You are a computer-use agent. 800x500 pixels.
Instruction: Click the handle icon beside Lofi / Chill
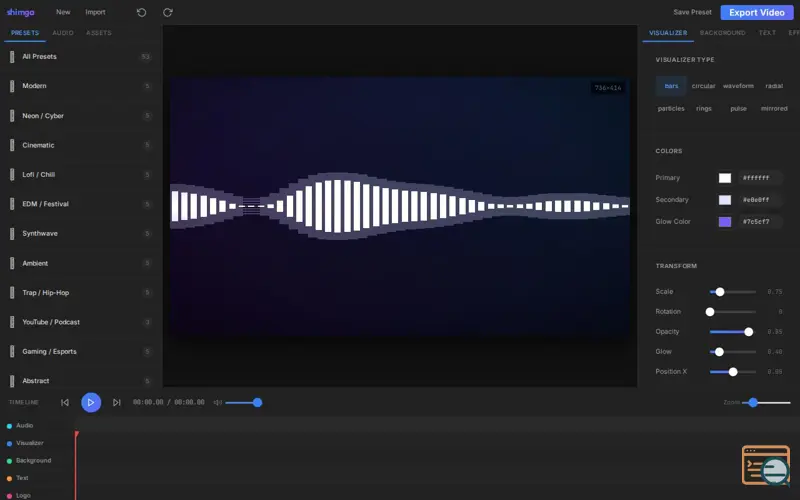12,174
